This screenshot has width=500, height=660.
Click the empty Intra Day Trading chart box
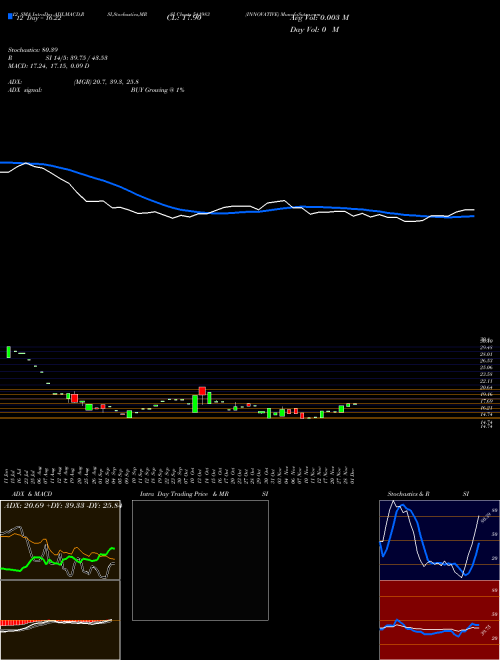[x=200, y=560]
